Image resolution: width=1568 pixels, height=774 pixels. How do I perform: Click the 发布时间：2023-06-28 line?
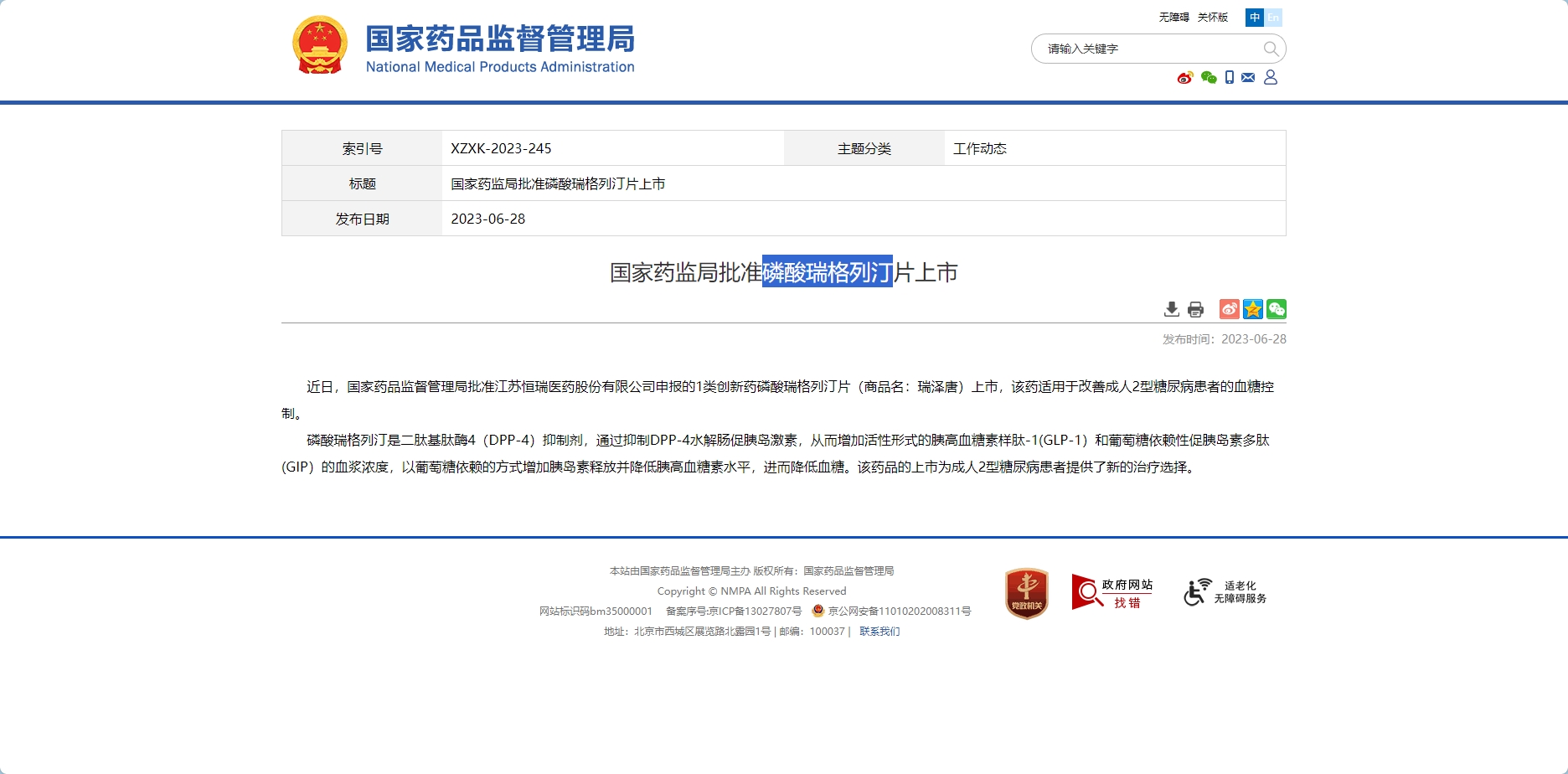point(1224,339)
